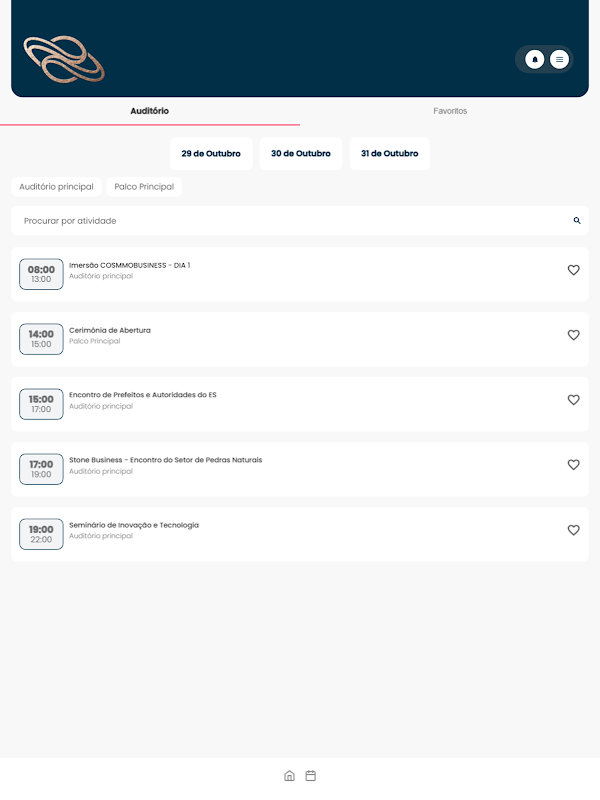The image size is (600, 800).
Task: Click the swirl logo in the header
Action: coord(64,59)
